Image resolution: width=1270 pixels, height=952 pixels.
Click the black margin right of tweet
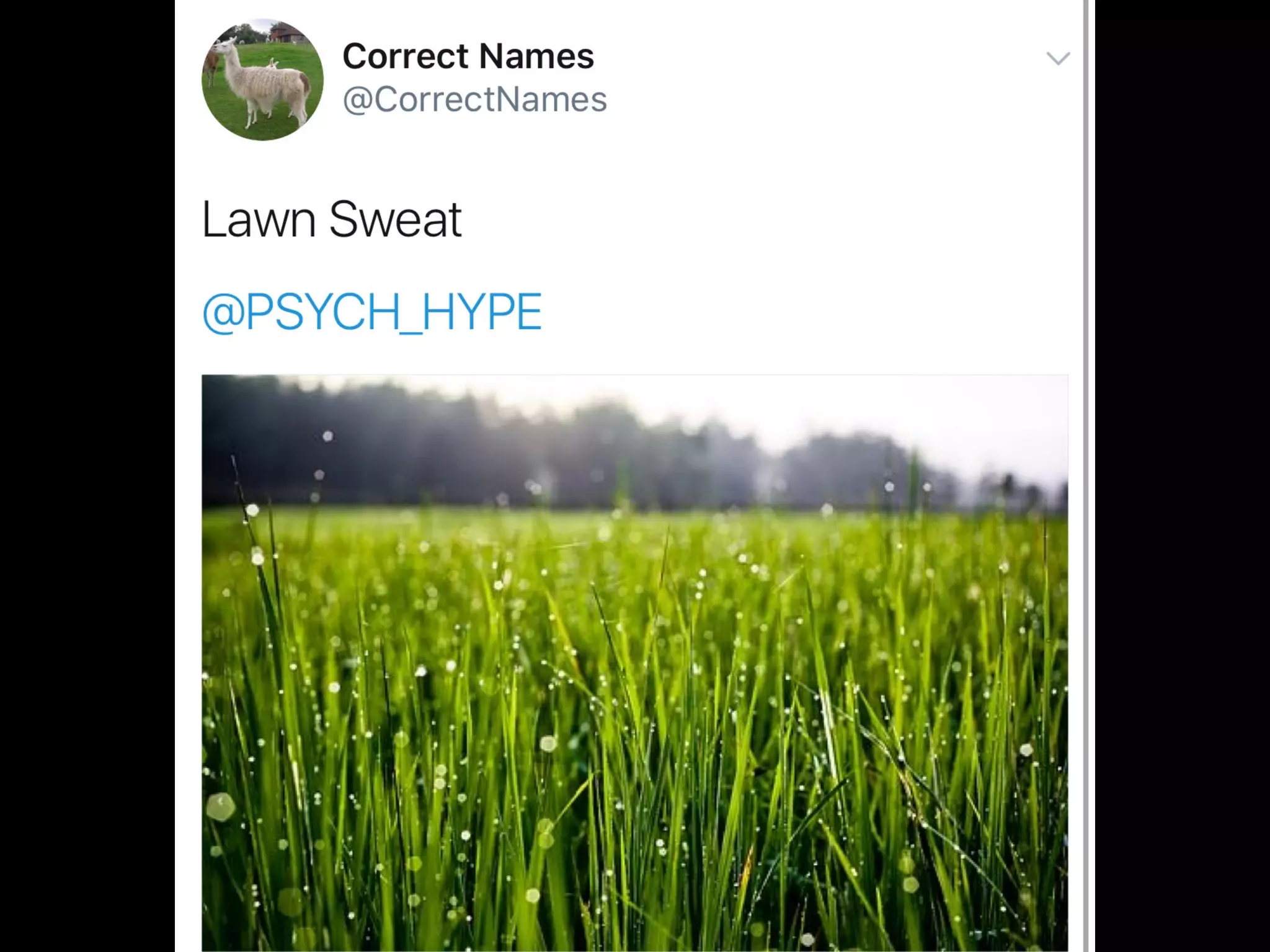(1183, 476)
